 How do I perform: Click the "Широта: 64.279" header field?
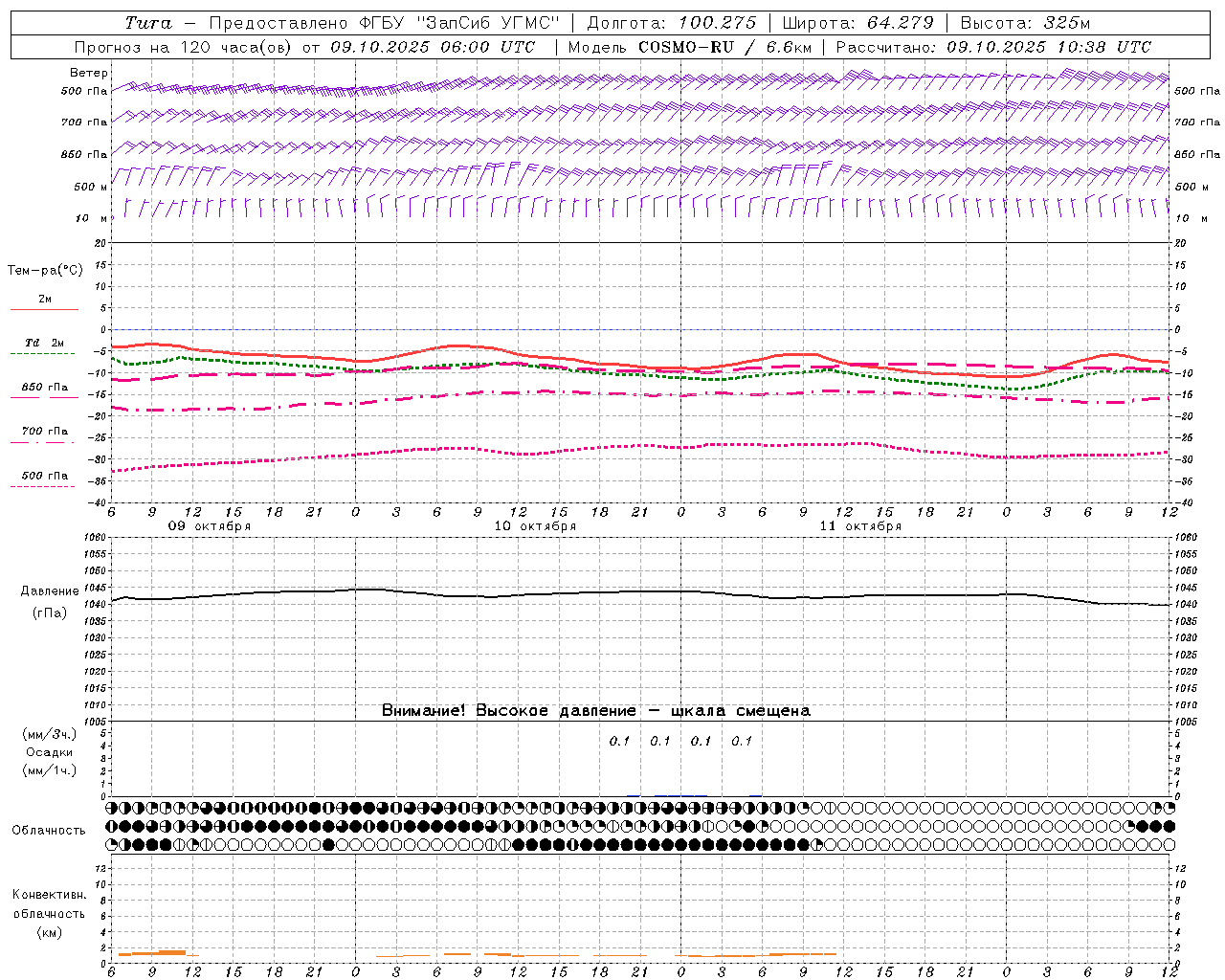858,23
